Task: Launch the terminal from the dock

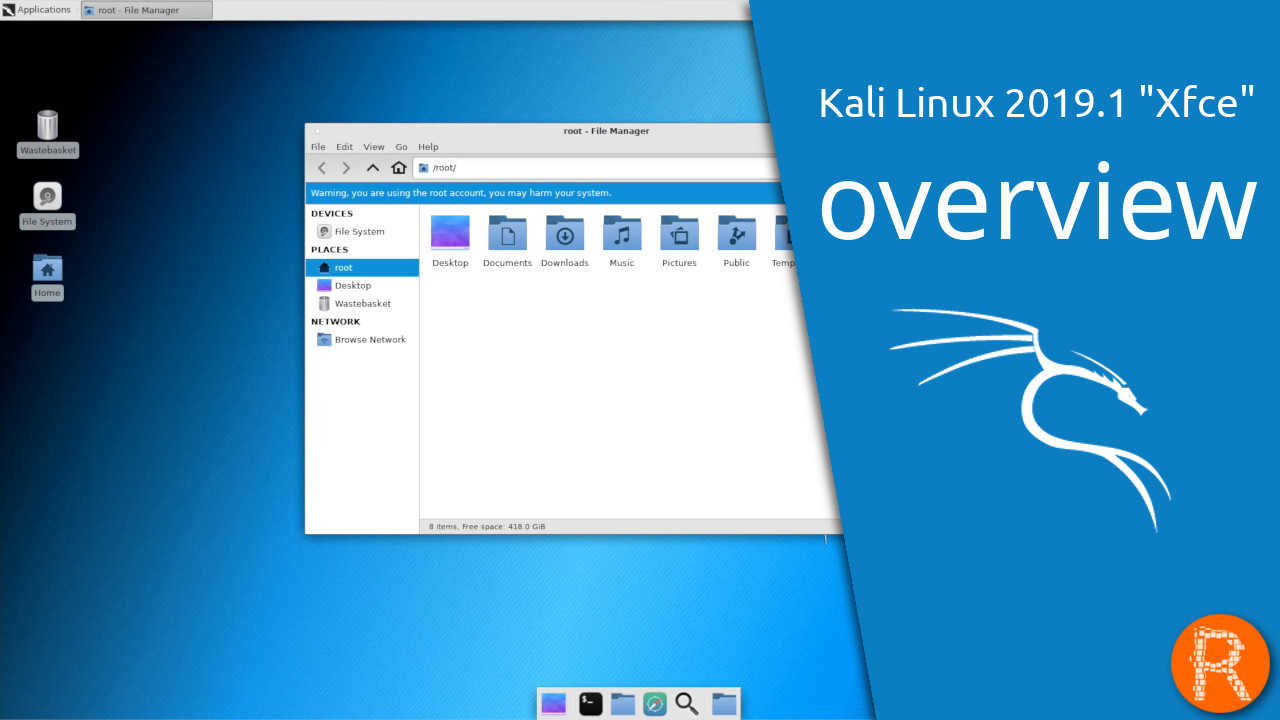Action: 590,704
